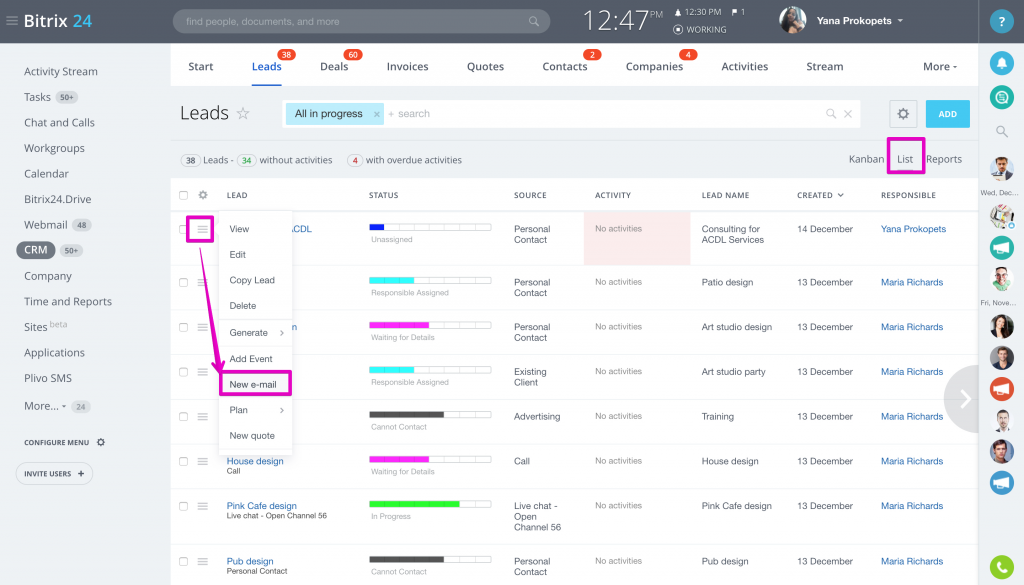This screenshot has height=585, width=1024.
Task: Remove the 'All in progress' filter chip
Action: (377, 114)
